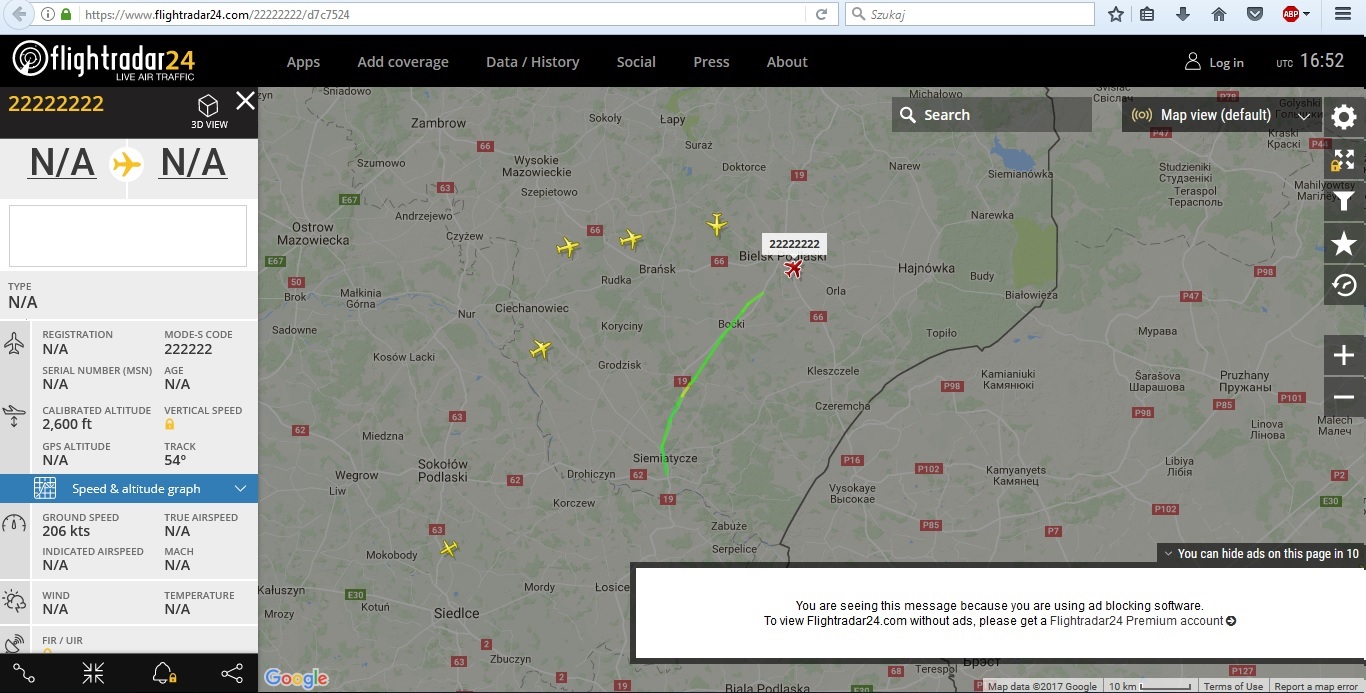The image size is (1366, 693).
Task: Close the 22222222 flight panel
Action: [245, 100]
